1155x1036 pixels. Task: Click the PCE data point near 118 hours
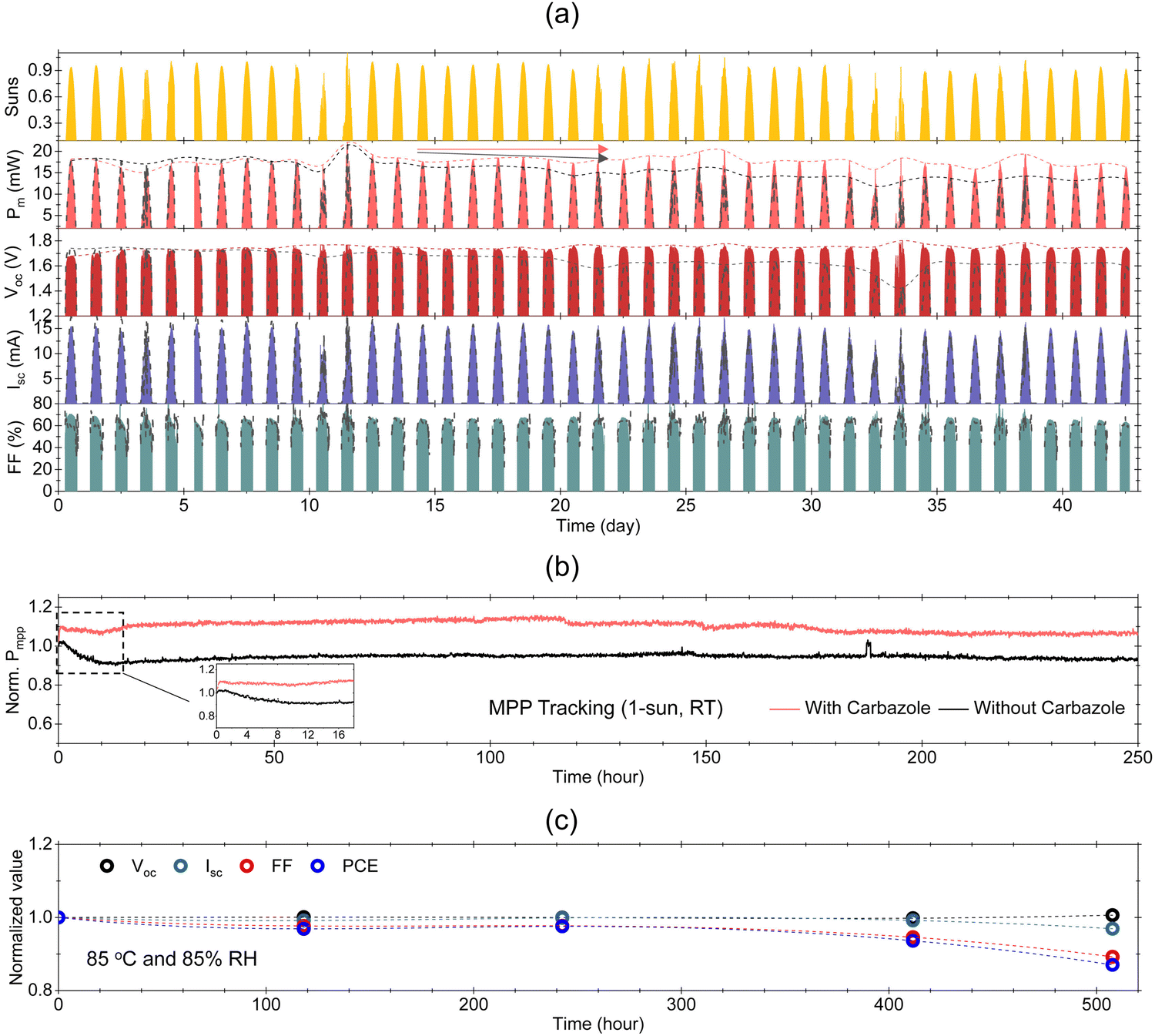point(303,928)
